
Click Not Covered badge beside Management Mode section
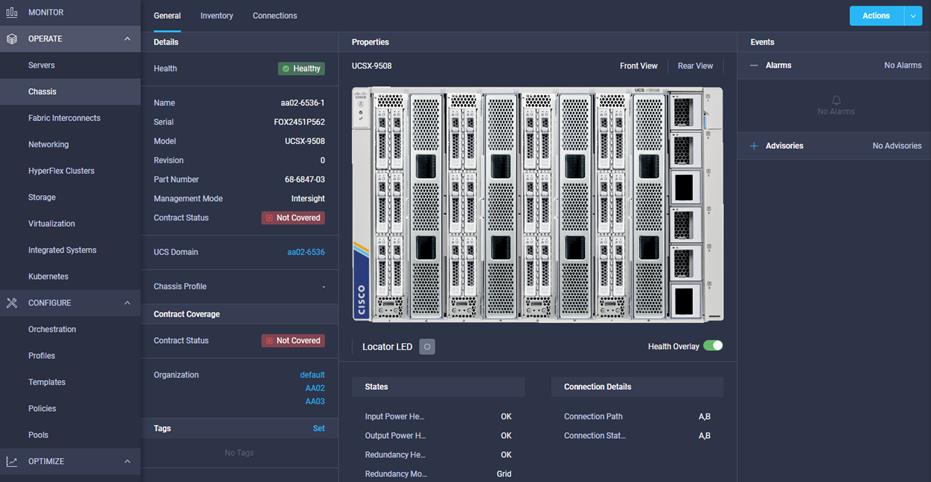tap(293, 218)
